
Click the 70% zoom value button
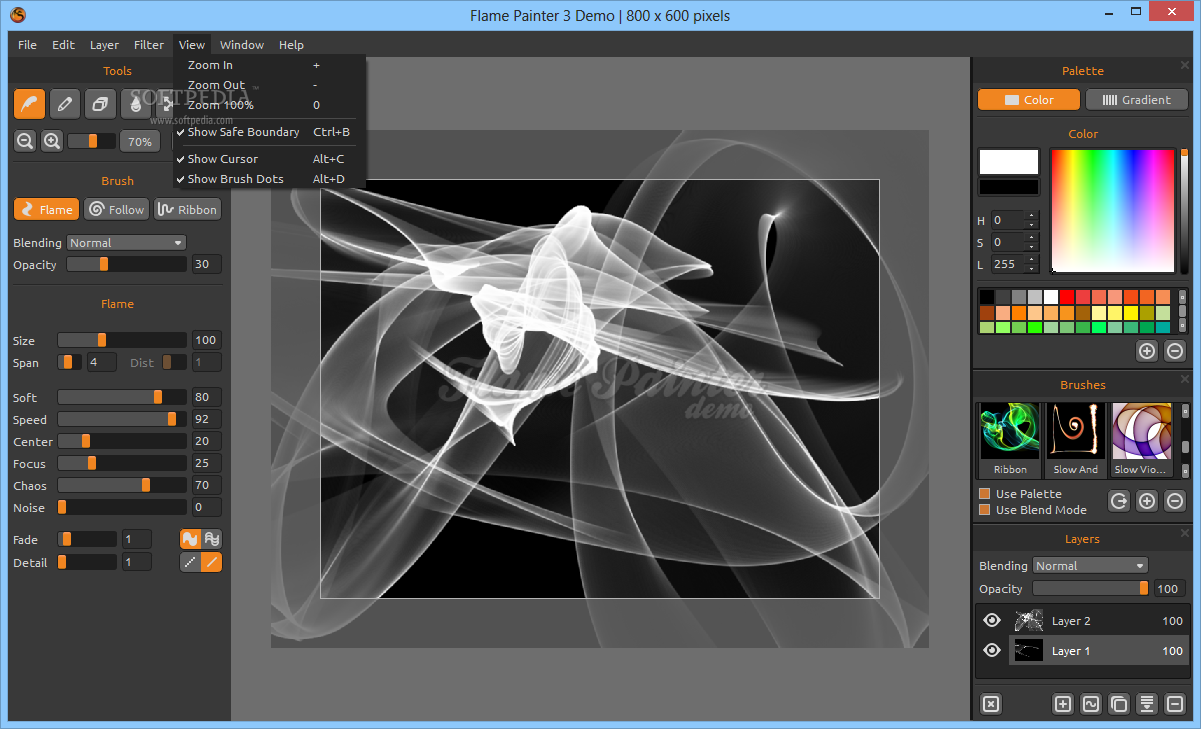tap(140, 142)
